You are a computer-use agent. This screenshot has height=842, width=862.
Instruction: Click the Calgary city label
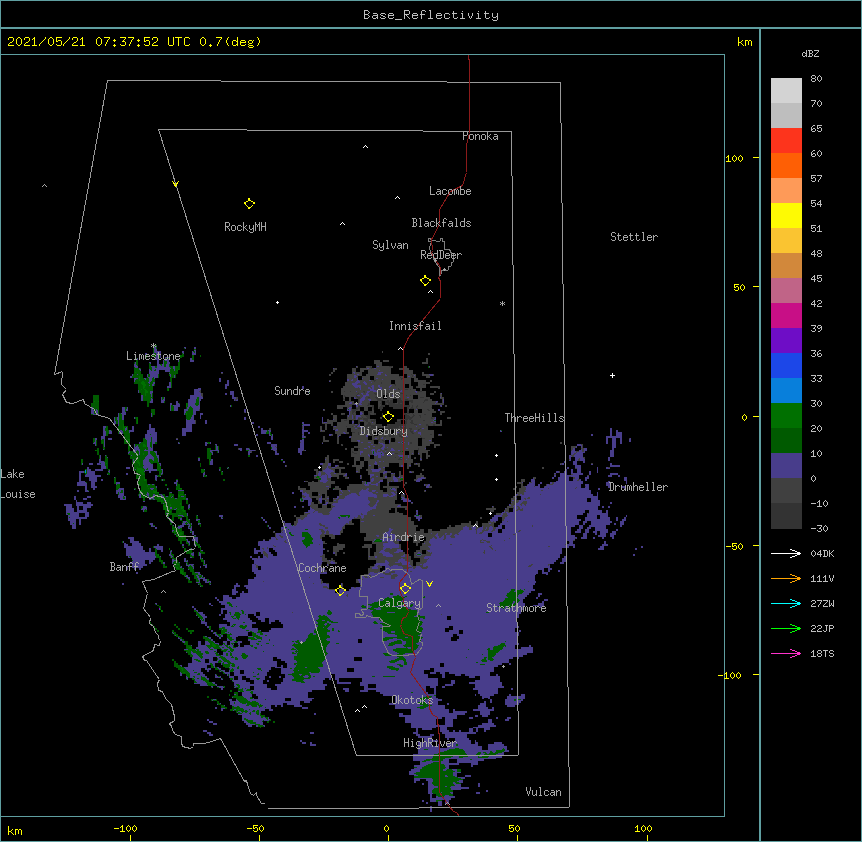tap(399, 603)
